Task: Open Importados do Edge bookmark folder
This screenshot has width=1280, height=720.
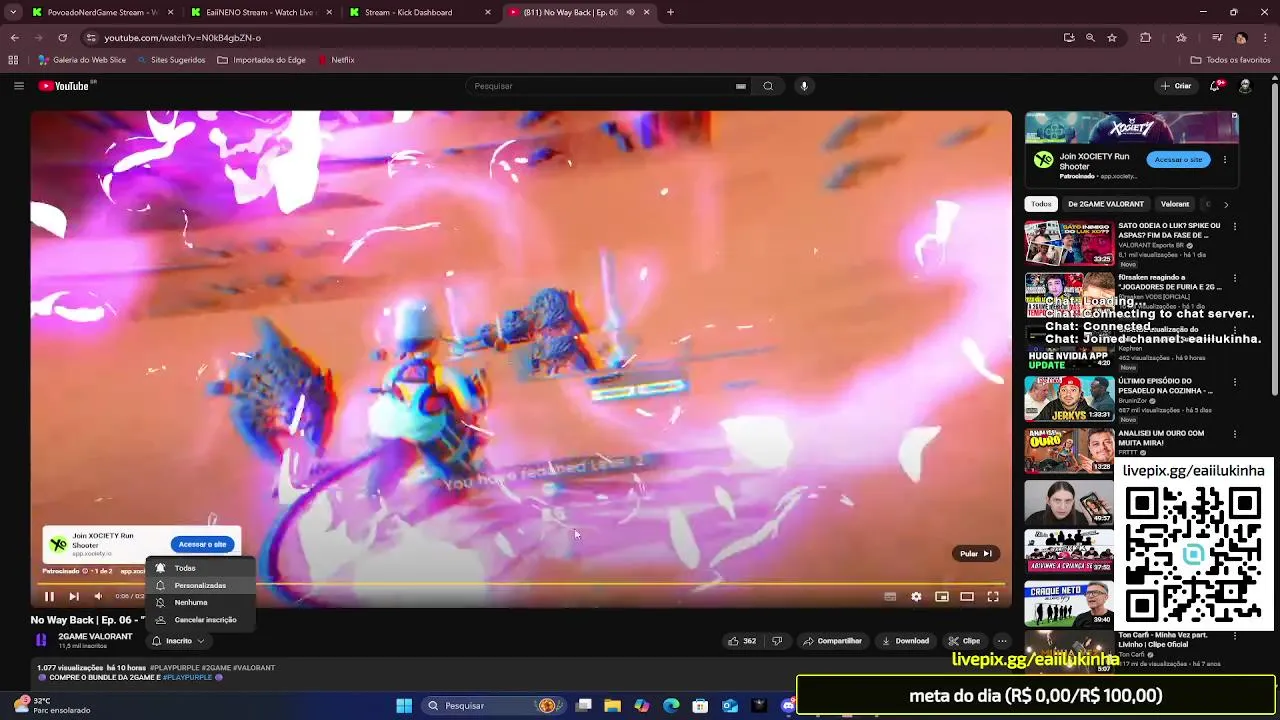Action: click(261, 60)
